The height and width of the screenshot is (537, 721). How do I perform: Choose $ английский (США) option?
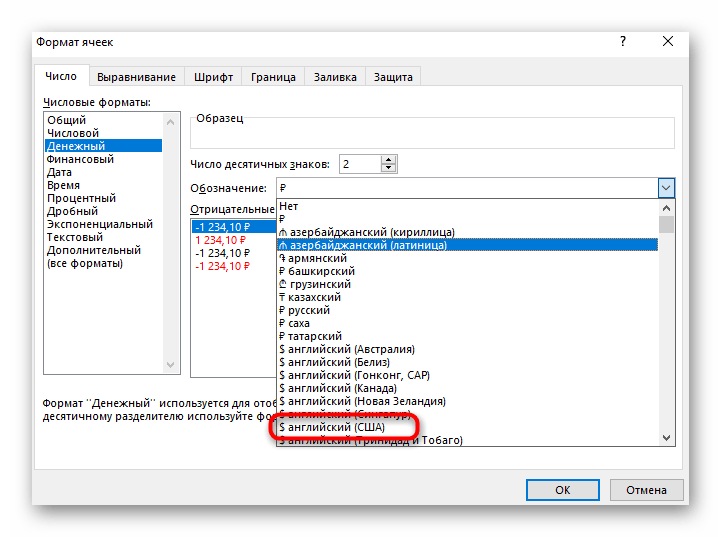tap(467, 427)
